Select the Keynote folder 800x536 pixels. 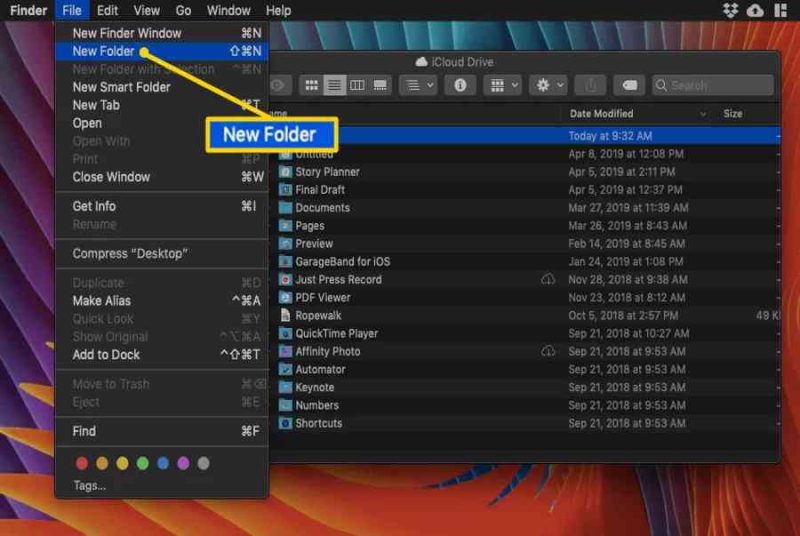[x=525, y=387]
